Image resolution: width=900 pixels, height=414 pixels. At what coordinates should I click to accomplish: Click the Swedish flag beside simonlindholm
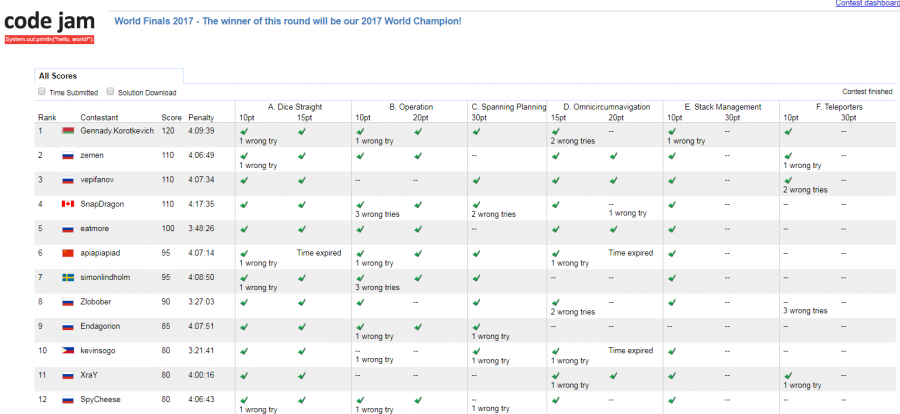68,277
